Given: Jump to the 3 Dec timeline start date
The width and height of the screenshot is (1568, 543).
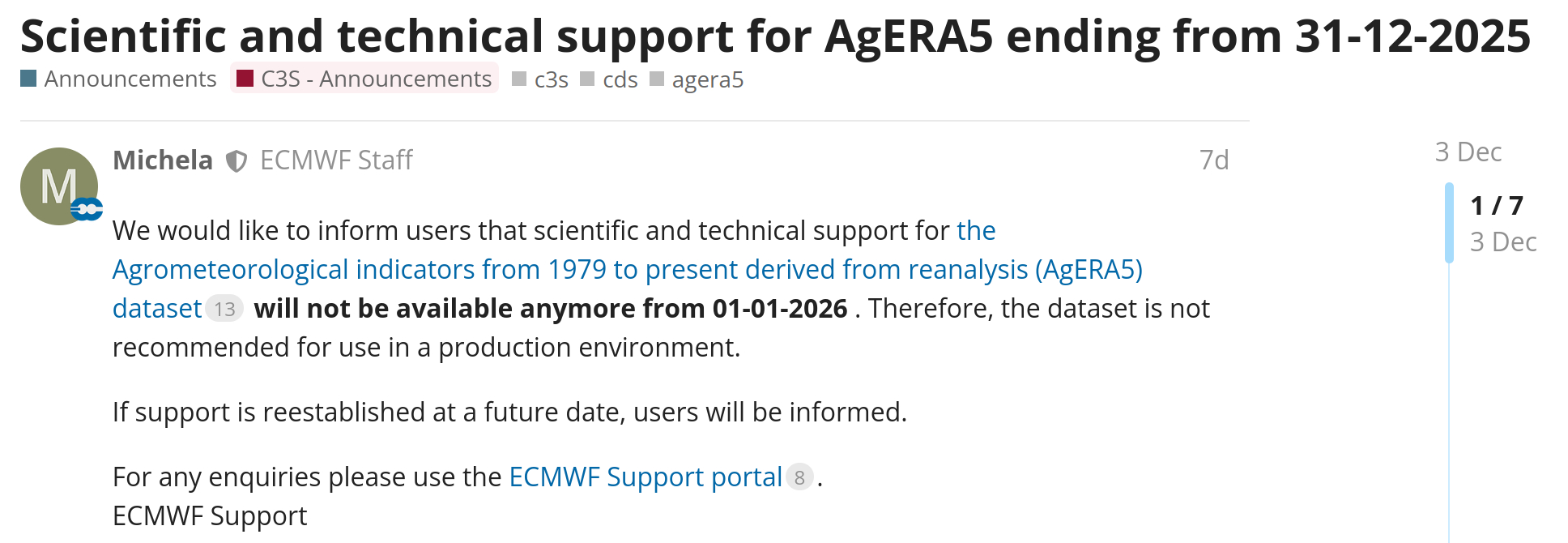Looking at the screenshot, I should [1468, 152].
